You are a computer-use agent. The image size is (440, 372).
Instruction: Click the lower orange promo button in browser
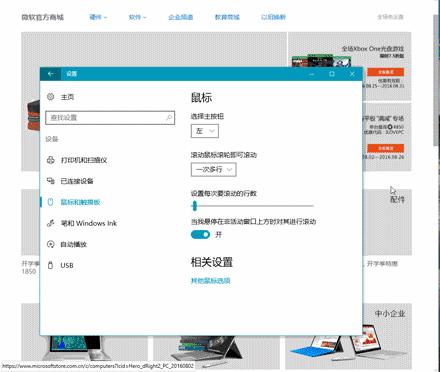[x=386, y=148]
